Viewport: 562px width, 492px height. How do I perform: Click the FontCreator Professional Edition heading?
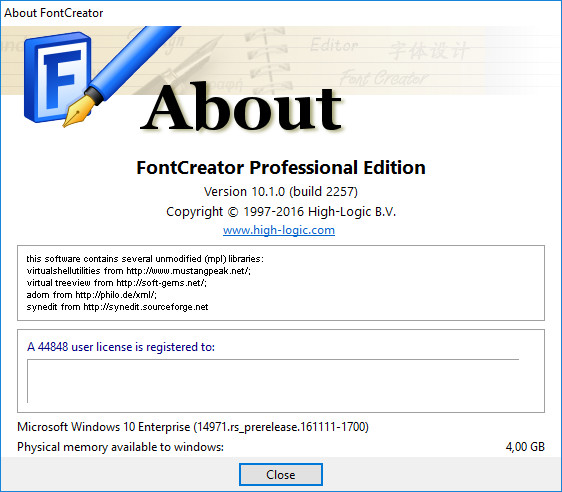281,167
